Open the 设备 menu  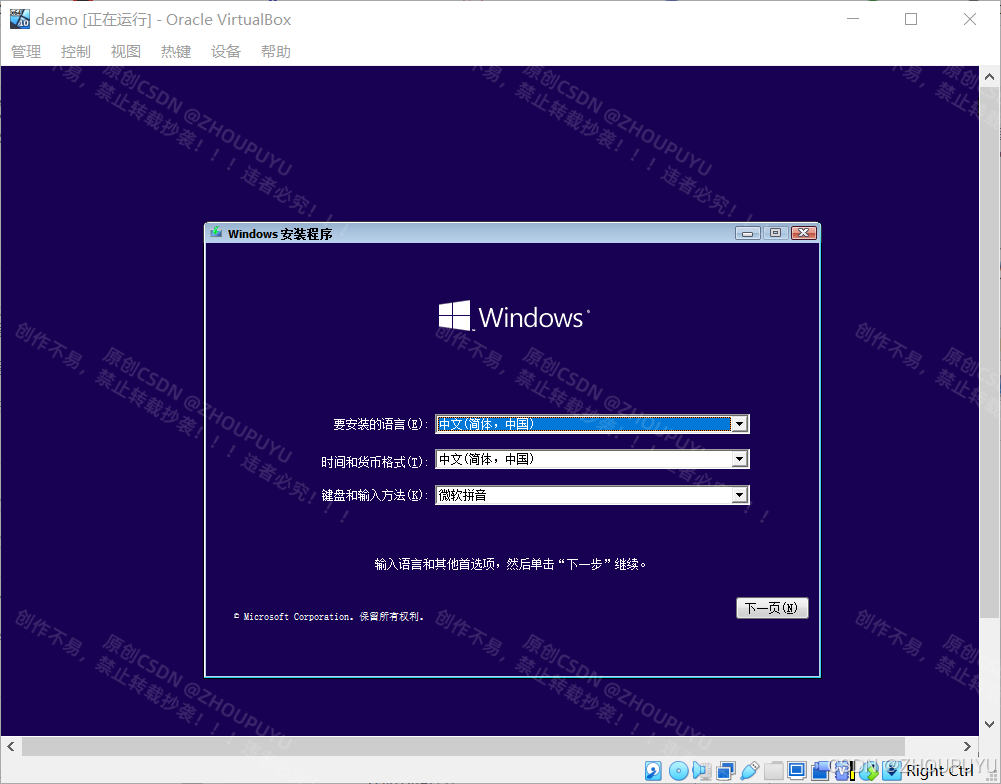pos(226,52)
